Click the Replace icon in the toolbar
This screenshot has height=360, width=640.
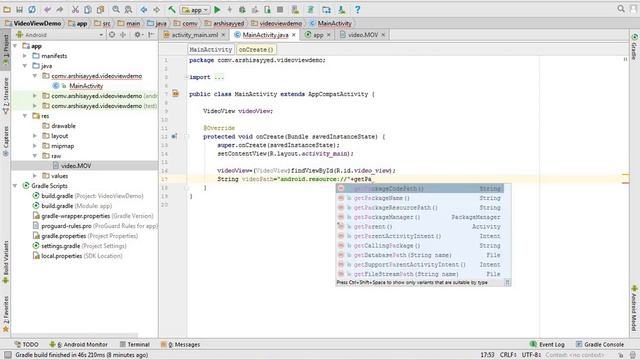pos(128,9)
